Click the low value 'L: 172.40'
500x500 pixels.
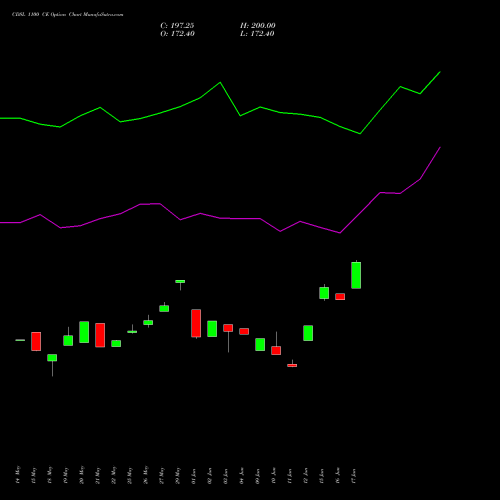click(257, 34)
